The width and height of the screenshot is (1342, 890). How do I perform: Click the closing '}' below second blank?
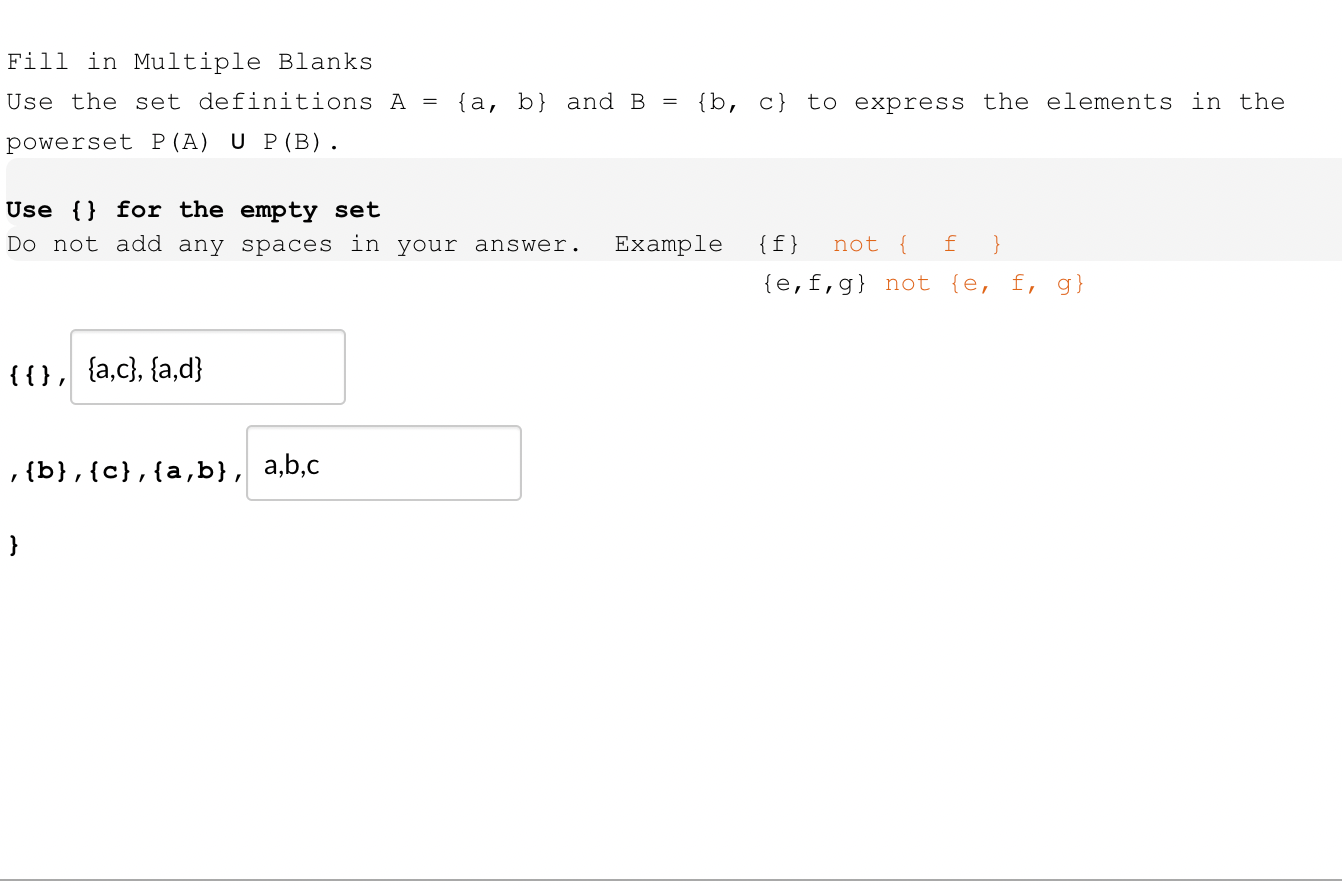coord(13,543)
